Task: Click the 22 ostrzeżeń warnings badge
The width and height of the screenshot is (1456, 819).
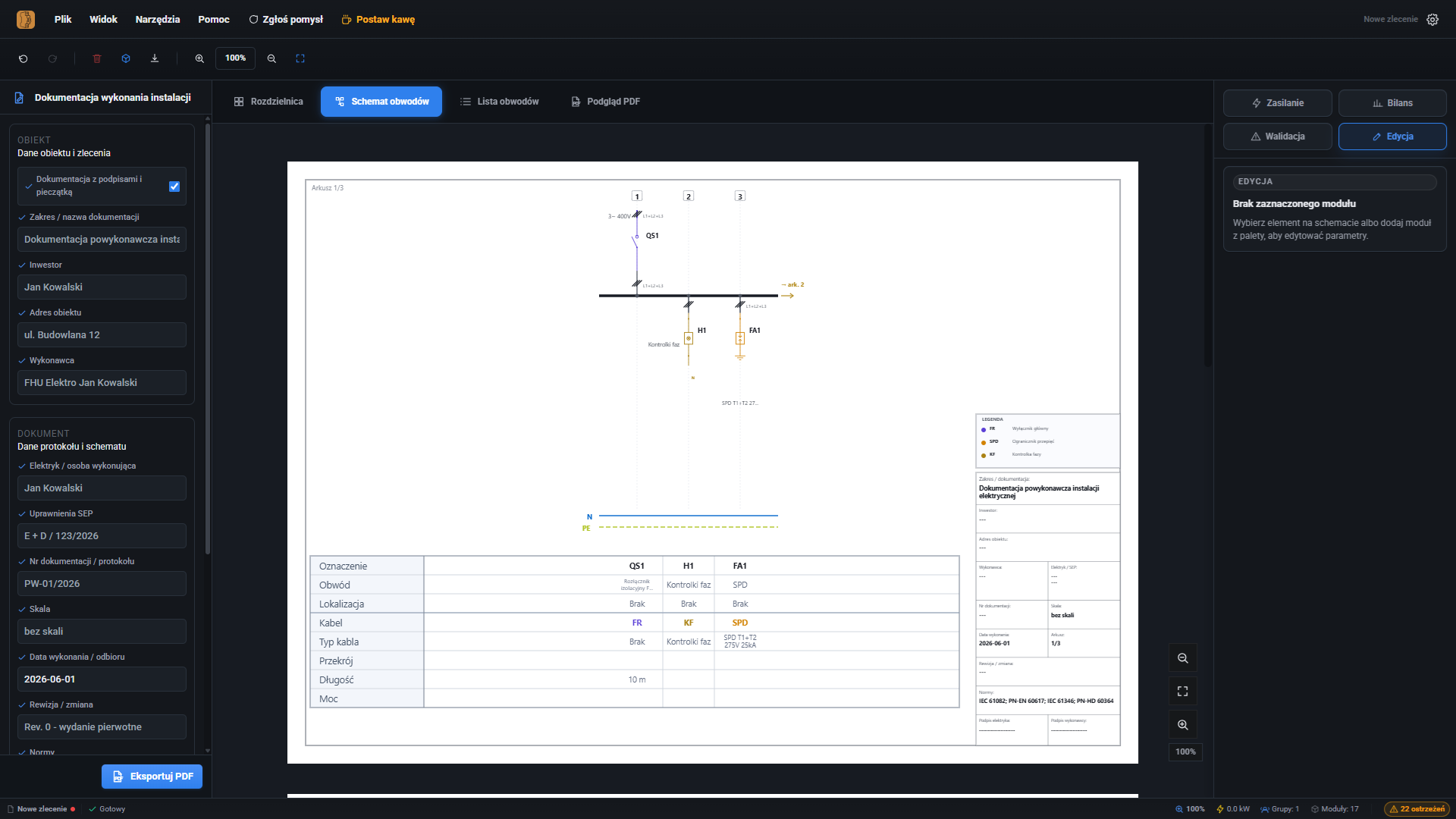Action: click(1417, 809)
